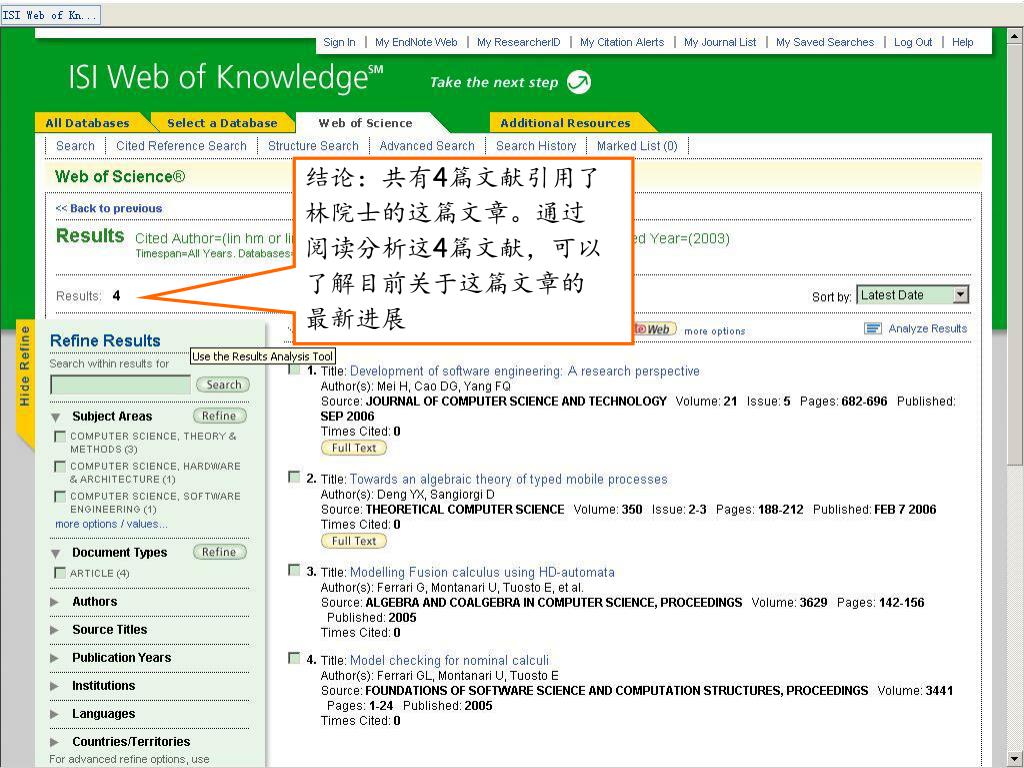1024x768 pixels.
Task: Check Computer Science, Hardware & Architecture
Action: [60, 466]
